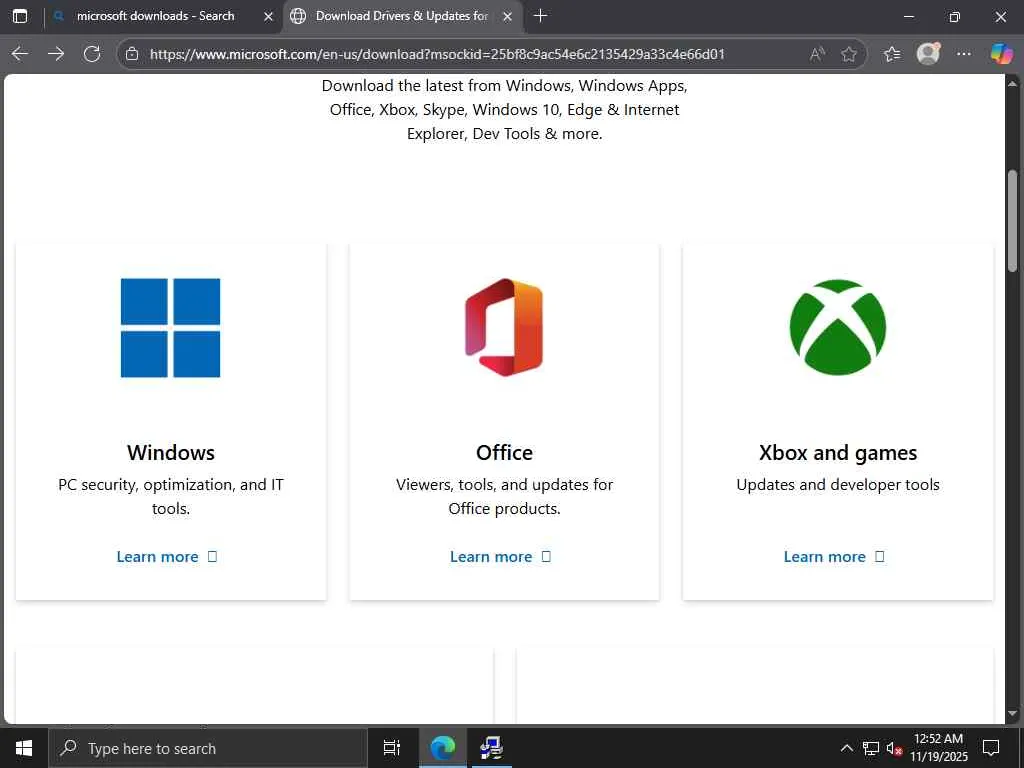Screen dimensions: 1024x768
Task: Show hidden system tray icons
Action: coord(846,748)
